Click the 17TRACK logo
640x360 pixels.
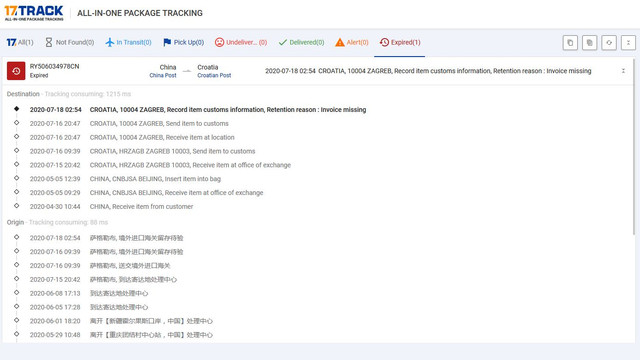tap(34, 13)
